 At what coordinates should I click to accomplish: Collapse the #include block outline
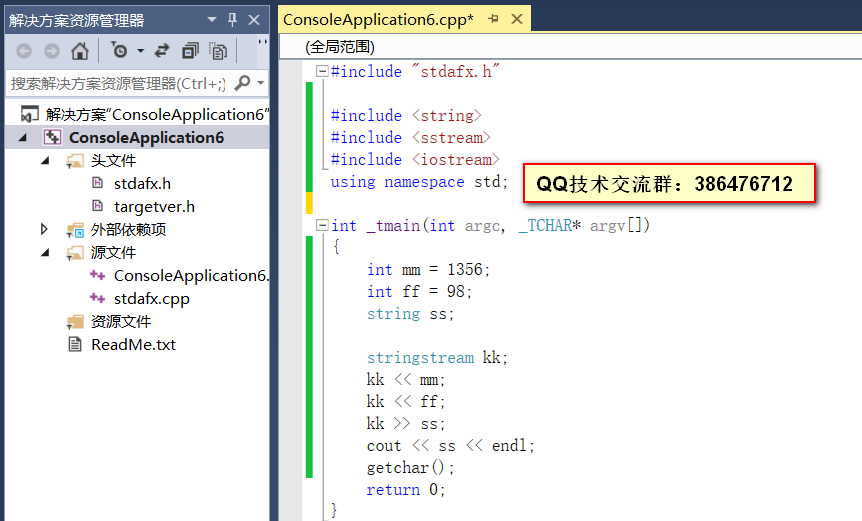pos(322,71)
